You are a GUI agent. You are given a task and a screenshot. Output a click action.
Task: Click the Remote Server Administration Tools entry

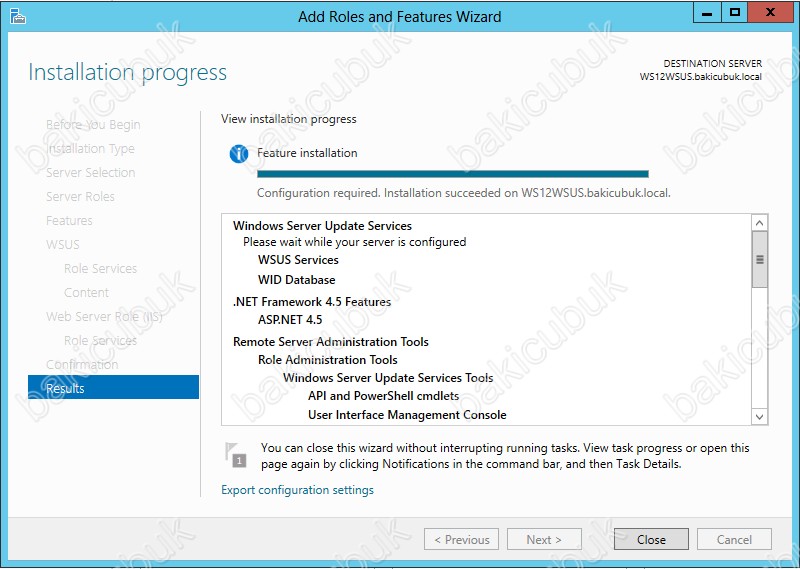tap(331, 342)
